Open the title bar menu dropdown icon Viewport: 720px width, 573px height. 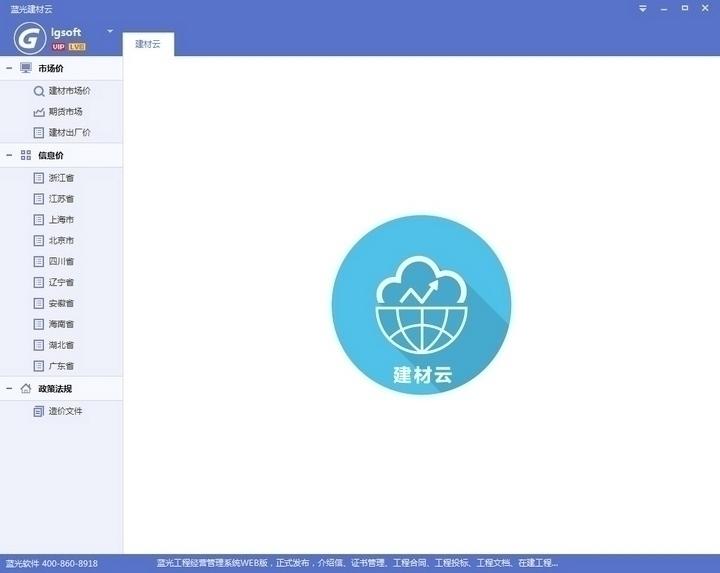[x=643, y=9]
